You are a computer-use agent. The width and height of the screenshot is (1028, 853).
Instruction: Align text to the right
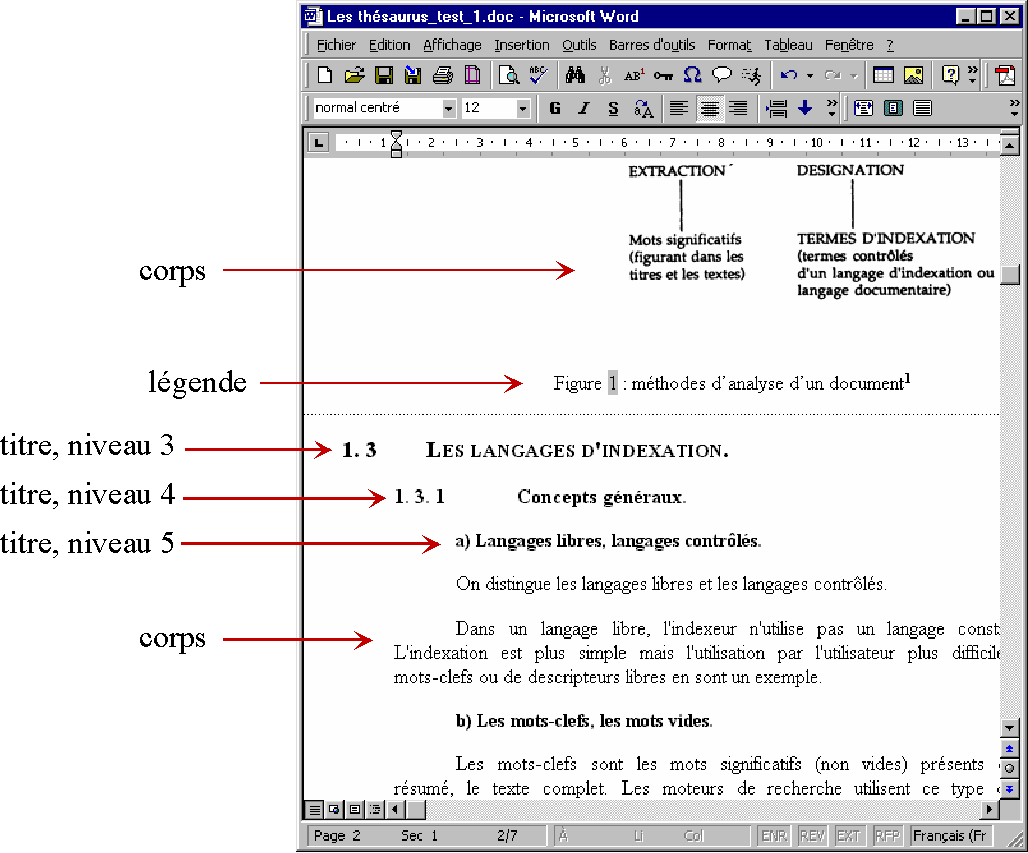coord(738,108)
